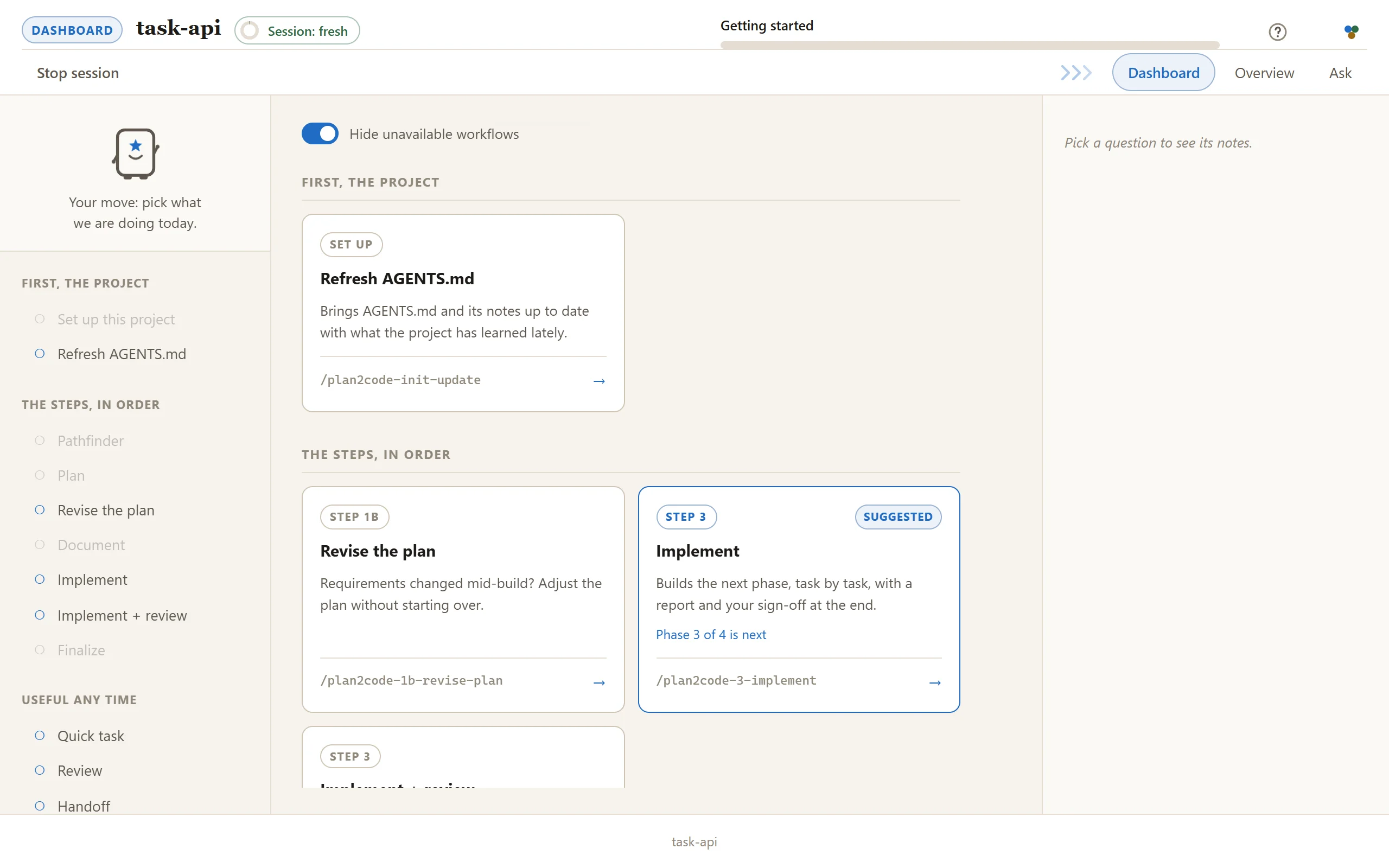Click disabled Finalize item in sidebar
Screen dimensions: 1389x868
click(71, 650)
